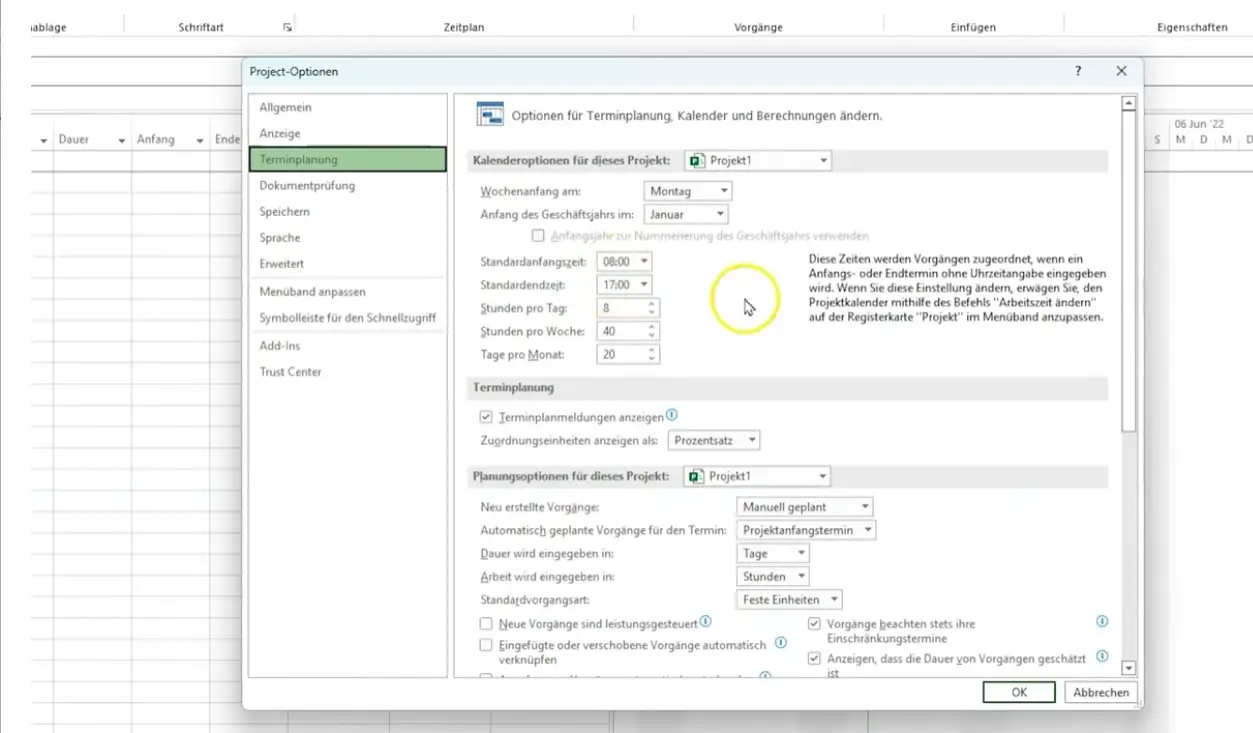Disable Terminplanmeldungen anzeigen checkbox
1253x733 pixels.
tap(486, 416)
